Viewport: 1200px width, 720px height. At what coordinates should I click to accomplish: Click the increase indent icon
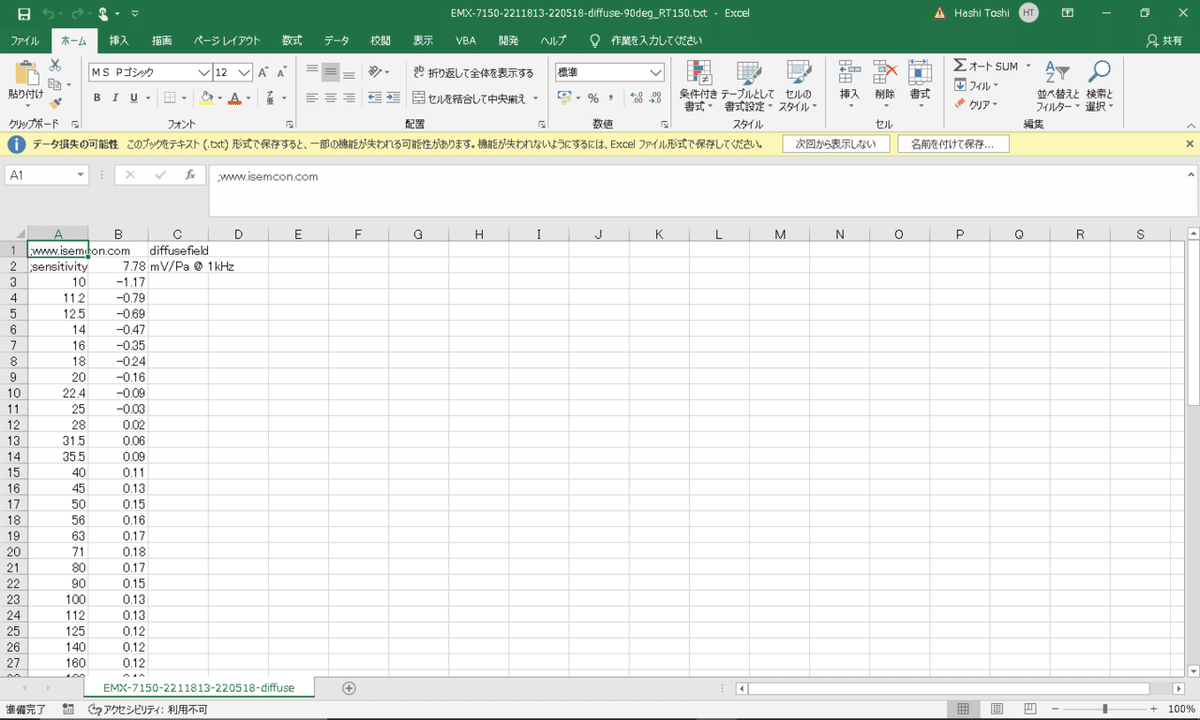394,98
